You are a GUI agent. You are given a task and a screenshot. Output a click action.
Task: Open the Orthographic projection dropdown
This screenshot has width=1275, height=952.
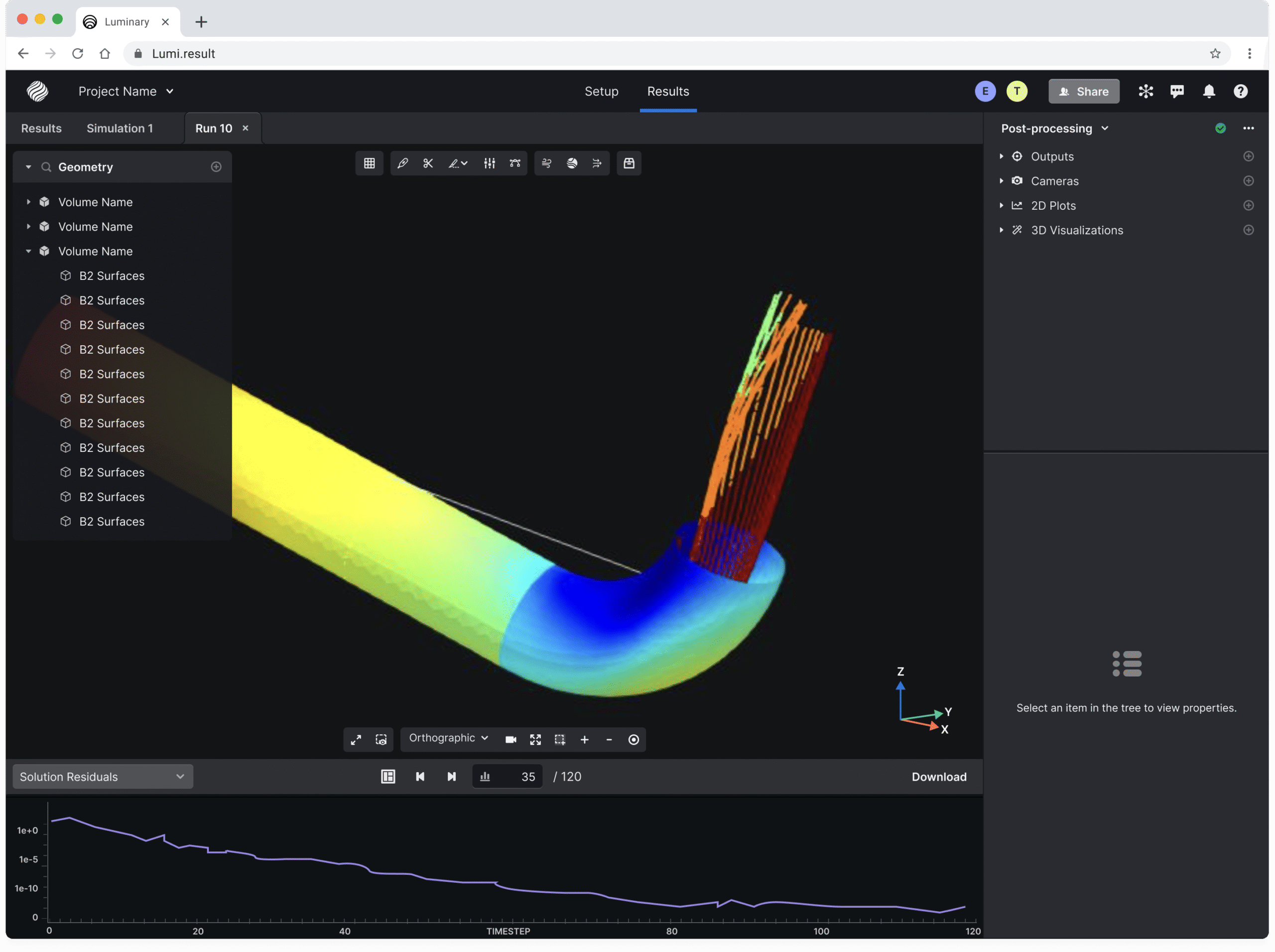(448, 738)
